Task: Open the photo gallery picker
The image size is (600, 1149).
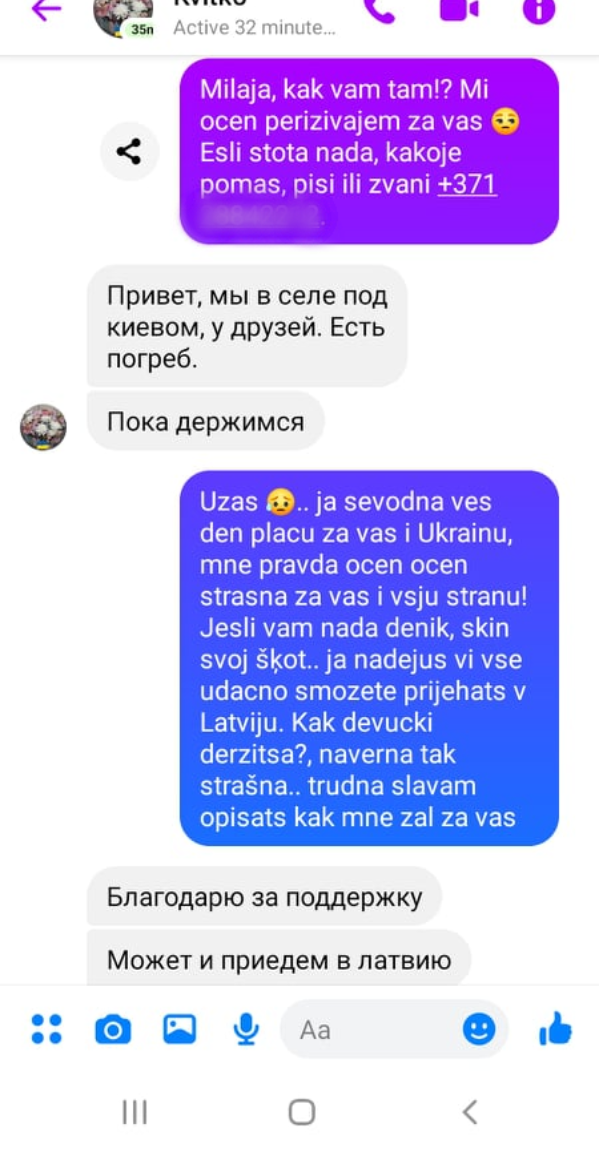Action: point(179,1029)
